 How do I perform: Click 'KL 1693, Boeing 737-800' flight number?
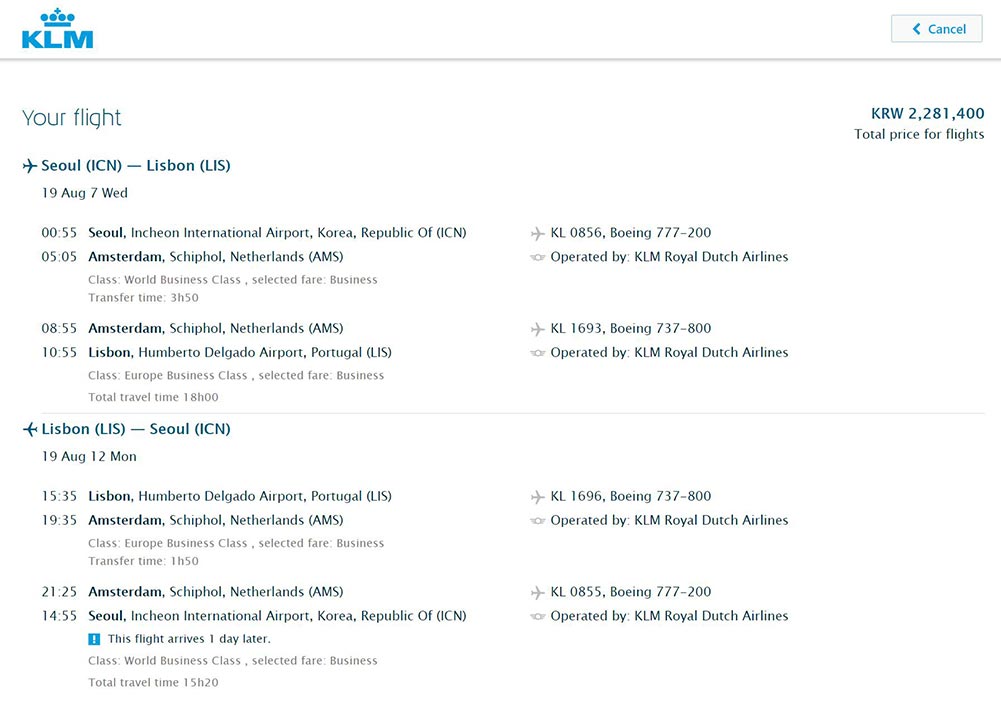[x=631, y=329]
